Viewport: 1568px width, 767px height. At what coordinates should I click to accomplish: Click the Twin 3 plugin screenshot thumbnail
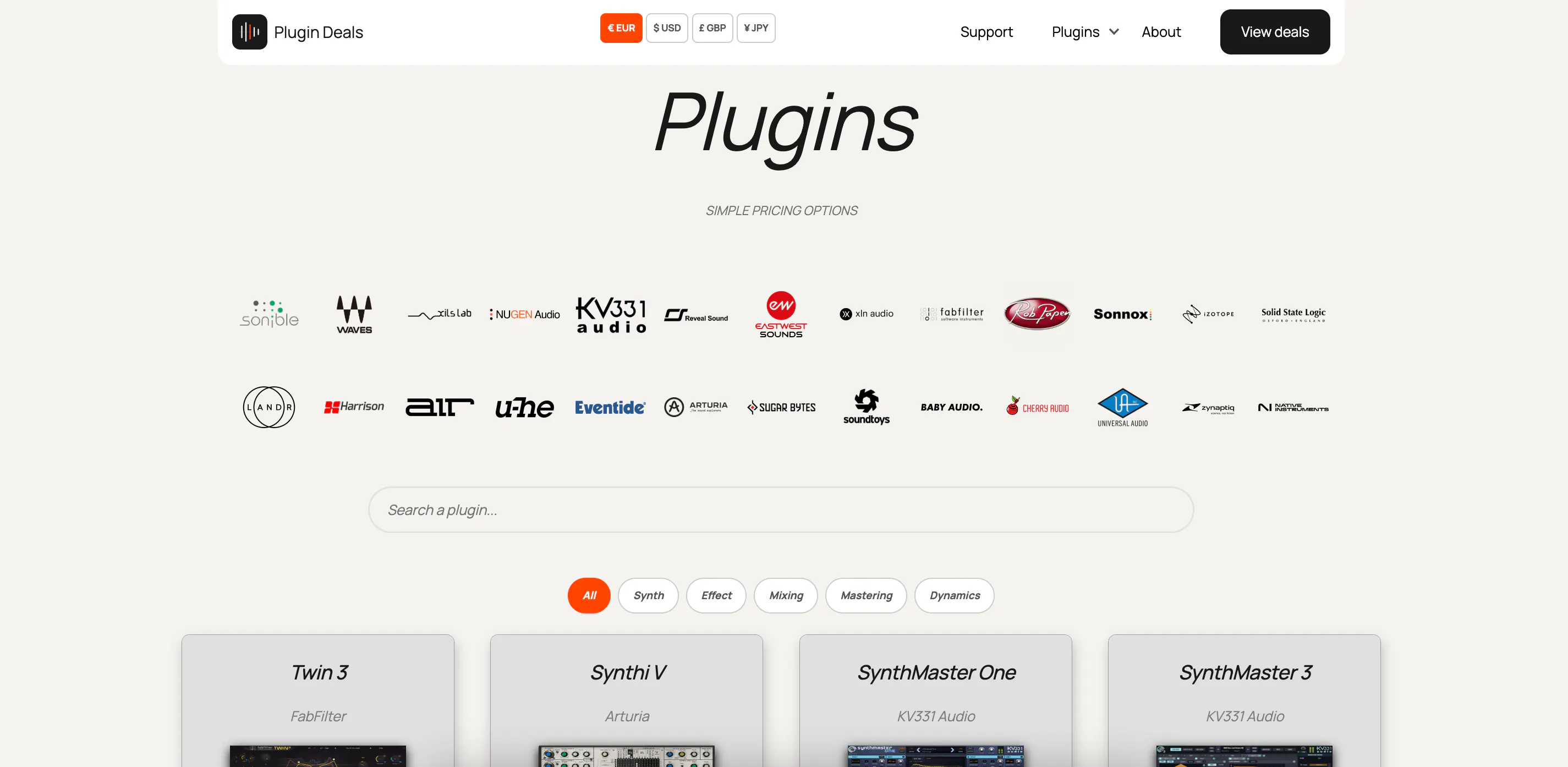click(x=318, y=756)
